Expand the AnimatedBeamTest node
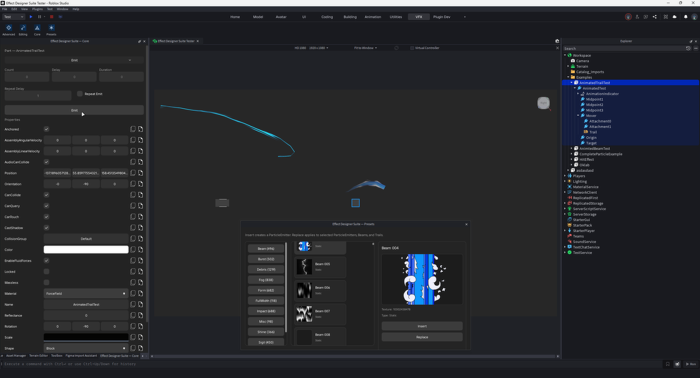 click(x=572, y=149)
